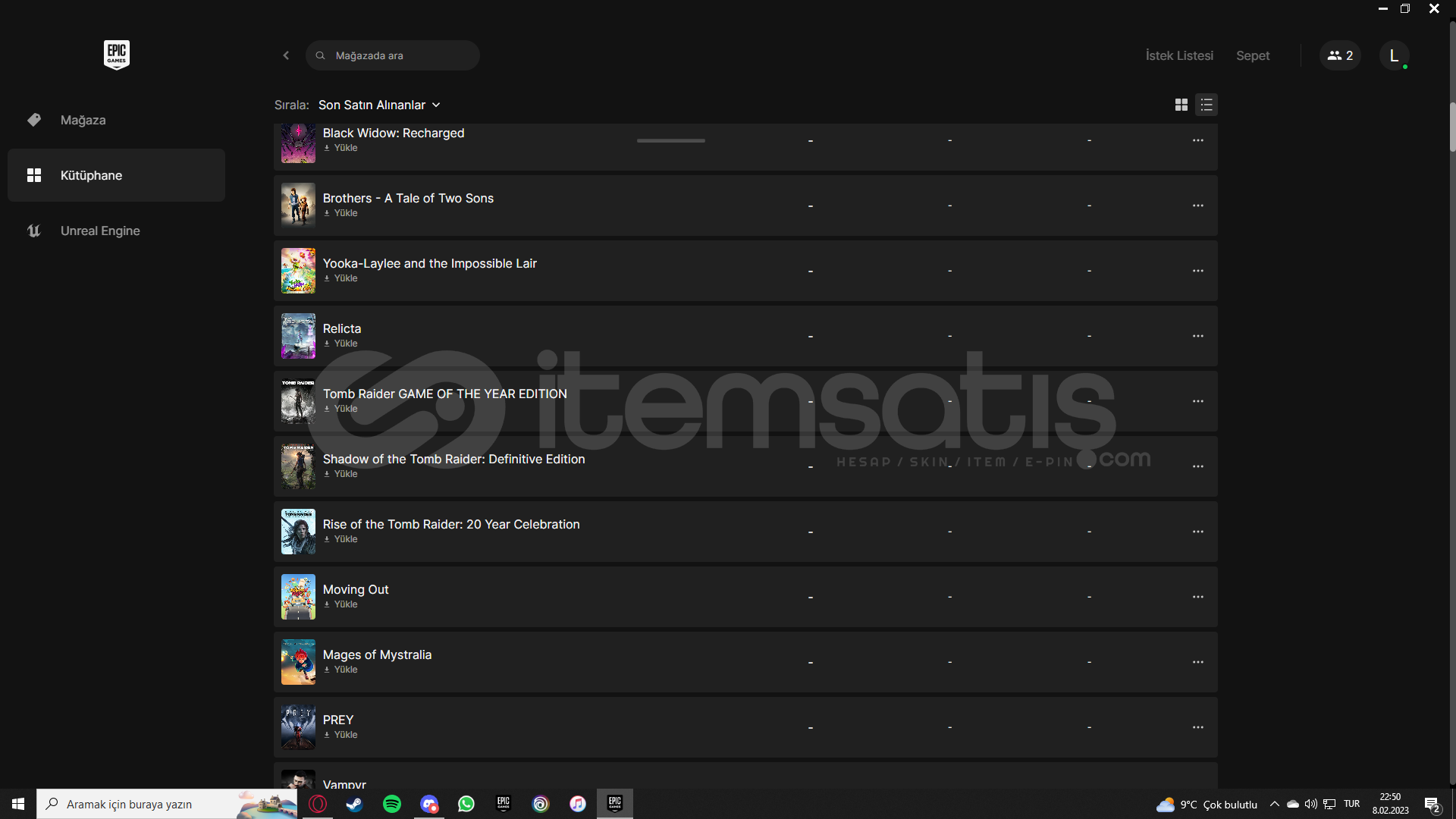The width and height of the screenshot is (1456, 819).
Task: Open Spotify from taskbar
Action: [x=392, y=804]
